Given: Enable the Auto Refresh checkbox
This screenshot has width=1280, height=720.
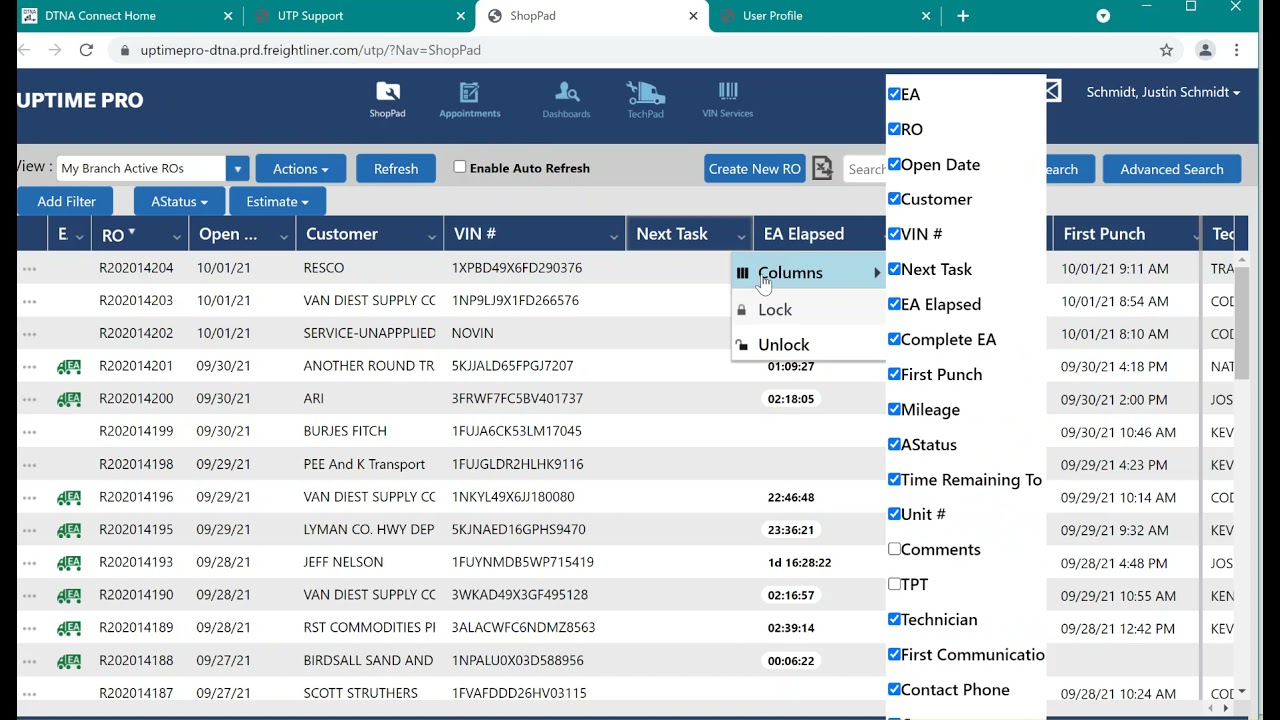Looking at the screenshot, I should click(x=460, y=167).
